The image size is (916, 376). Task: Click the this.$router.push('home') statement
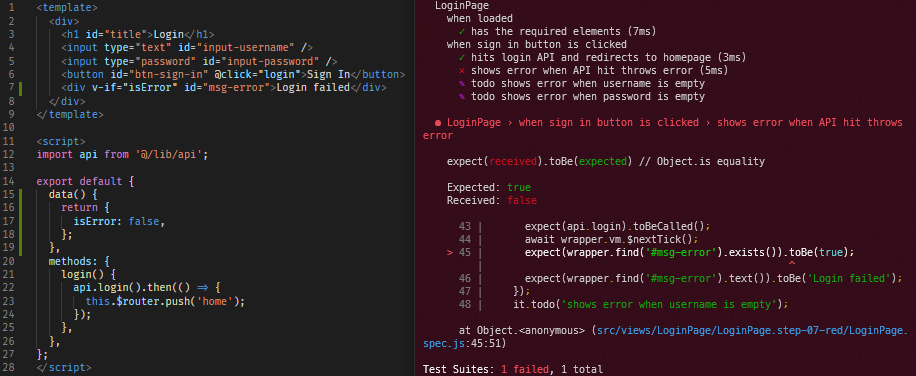pyautogui.click(x=165, y=301)
